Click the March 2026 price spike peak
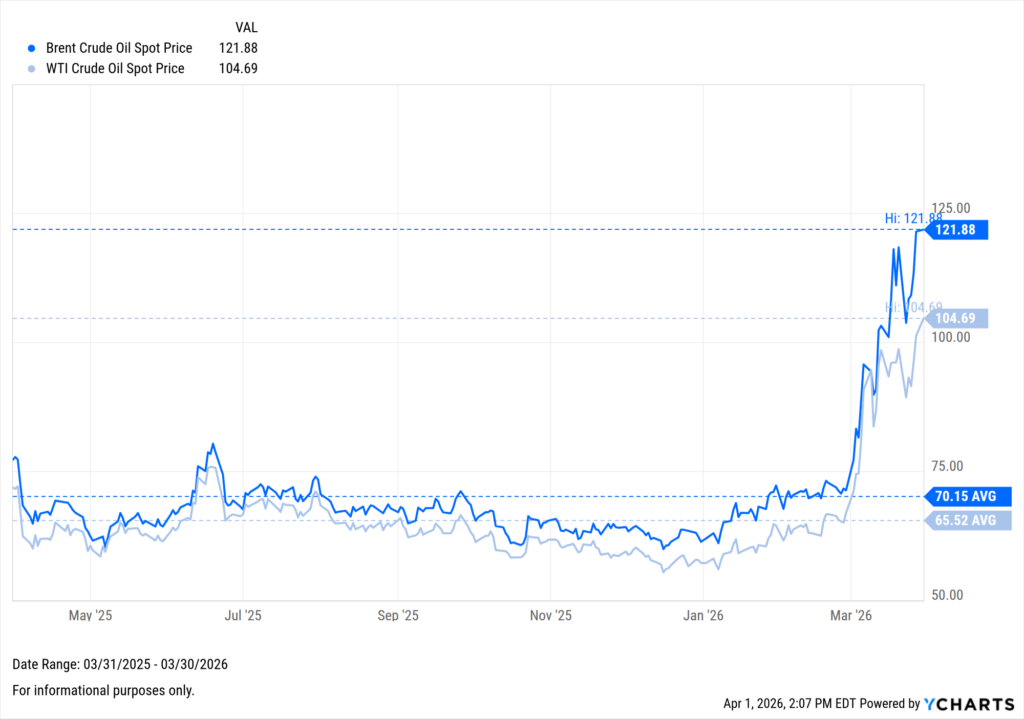1024x719 pixels. coord(921,230)
